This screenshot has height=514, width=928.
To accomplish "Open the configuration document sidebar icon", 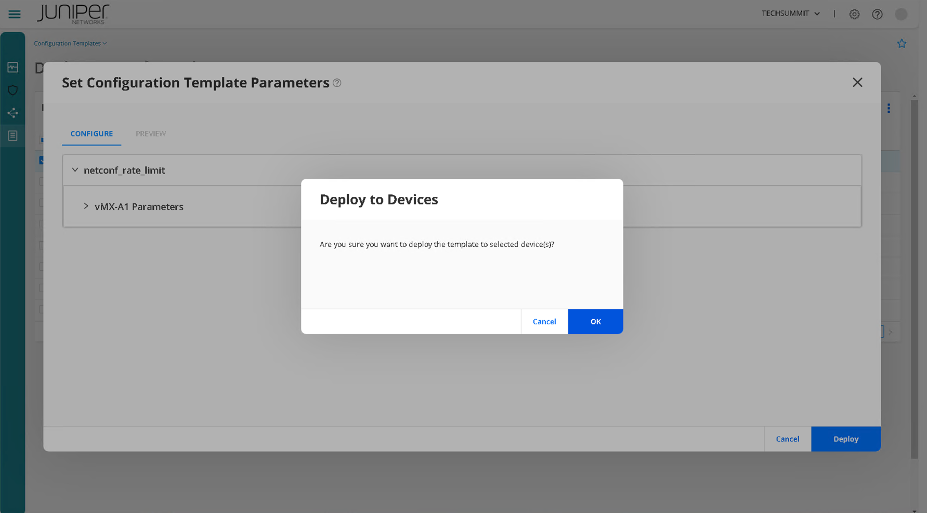I will (x=12, y=136).
